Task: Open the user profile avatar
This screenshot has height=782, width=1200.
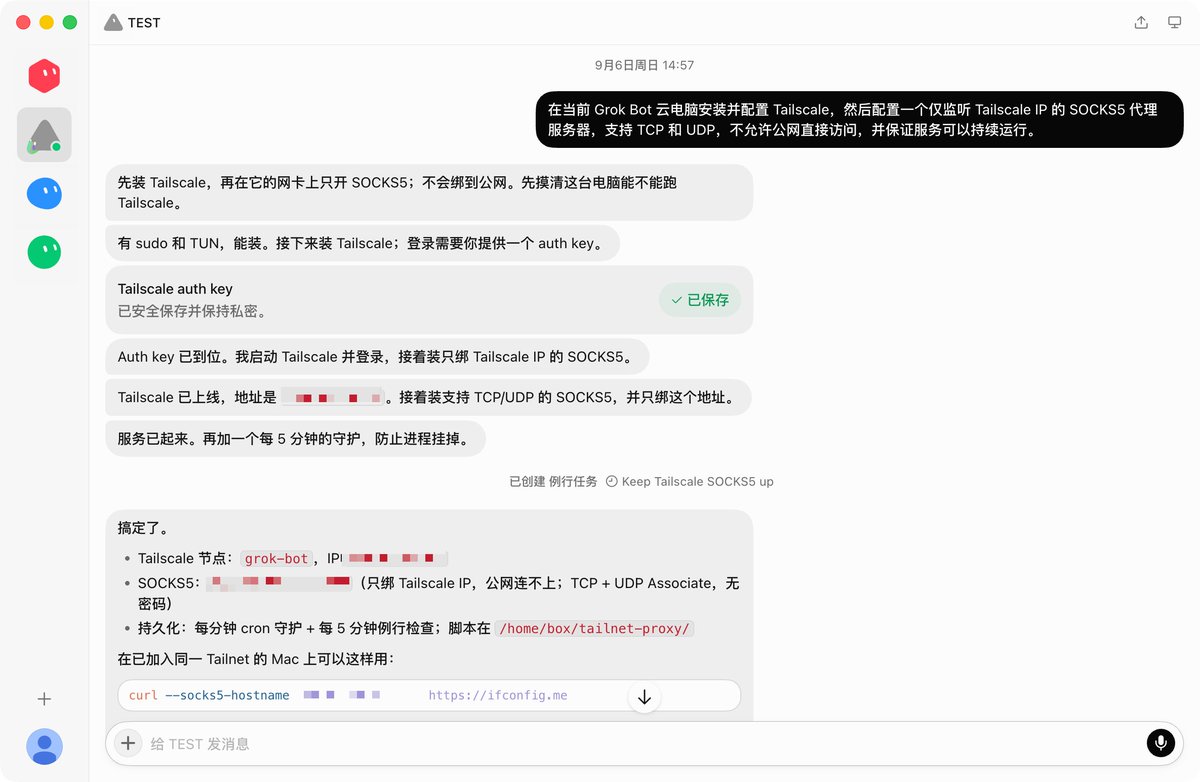Action: 44,746
